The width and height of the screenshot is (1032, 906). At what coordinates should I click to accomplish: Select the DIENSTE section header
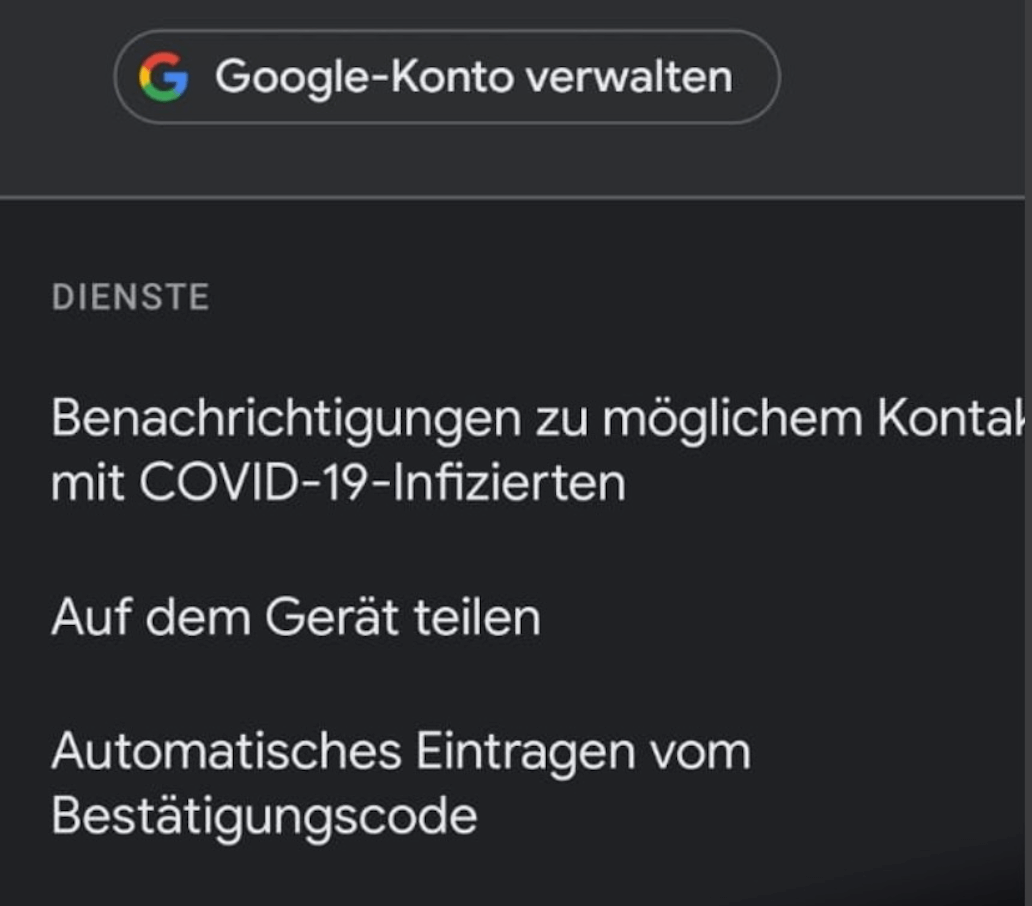coord(130,297)
